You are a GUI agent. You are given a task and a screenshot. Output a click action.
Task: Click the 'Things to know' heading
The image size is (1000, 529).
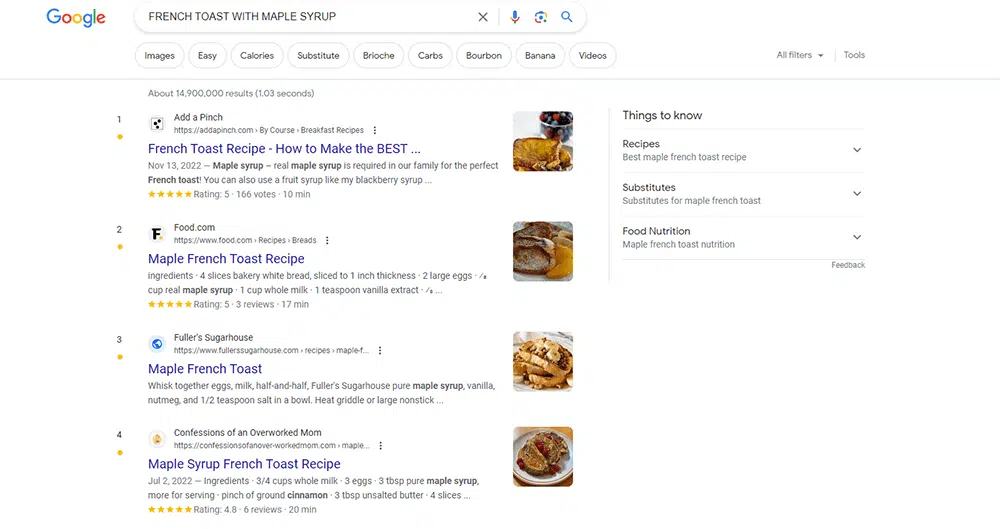(x=662, y=115)
